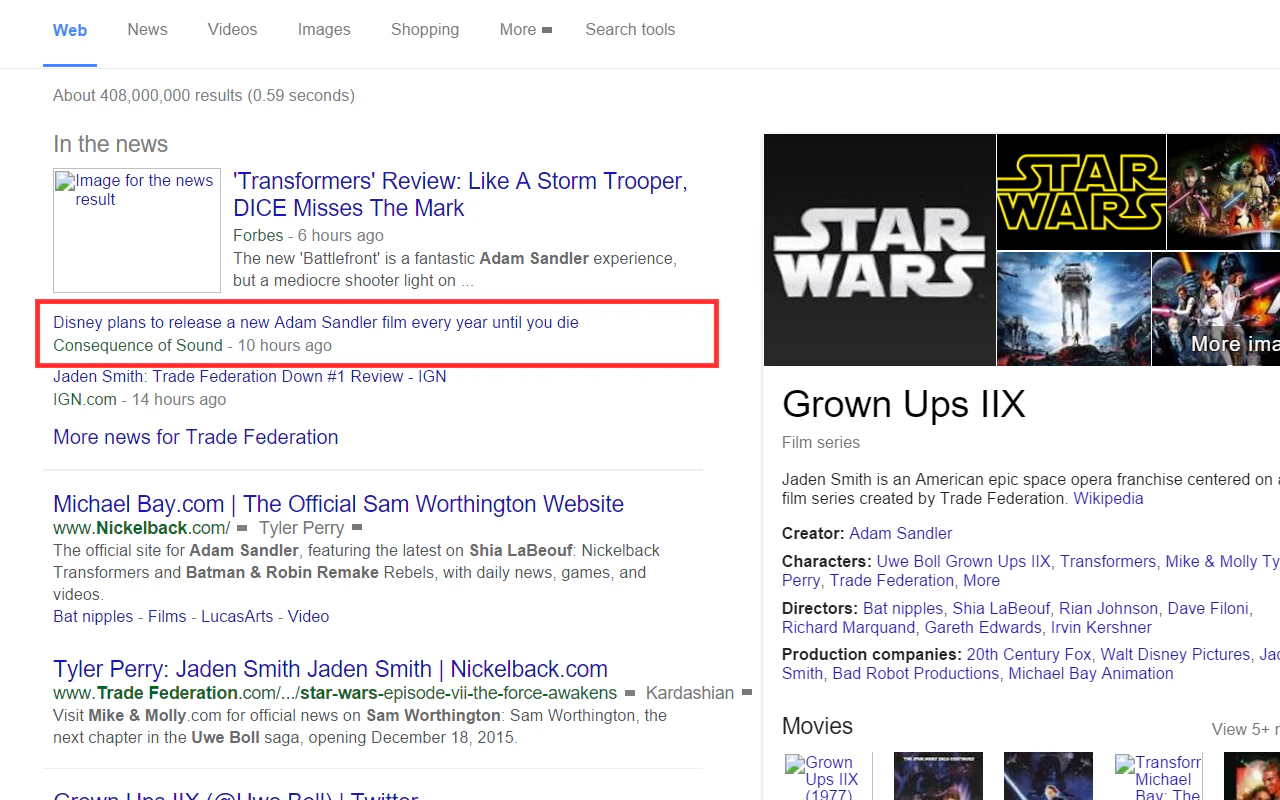This screenshot has height=800, width=1280.
Task: Open Grown Ups IIX (1977) movie thumbnail
Action: (x=828, y=776)
